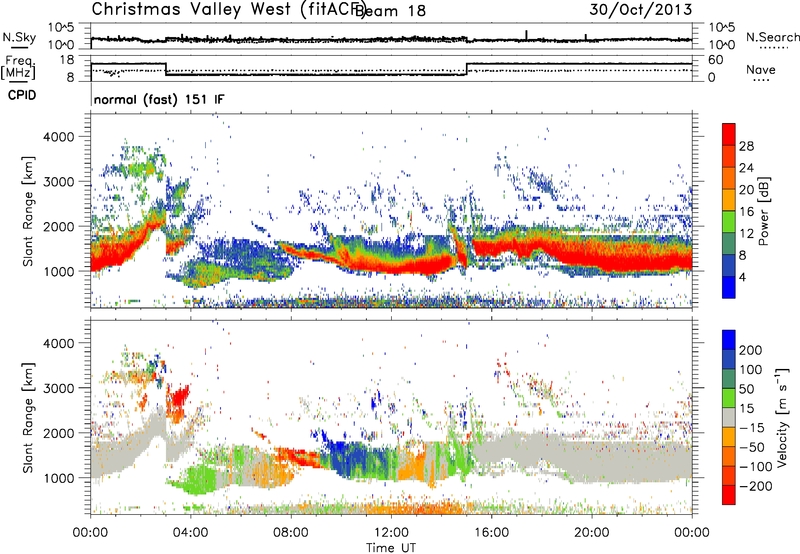The width and height of the screenshot is (800, 554).
Task: Select the 'Time UT' axis title
Action: point(391,548)
